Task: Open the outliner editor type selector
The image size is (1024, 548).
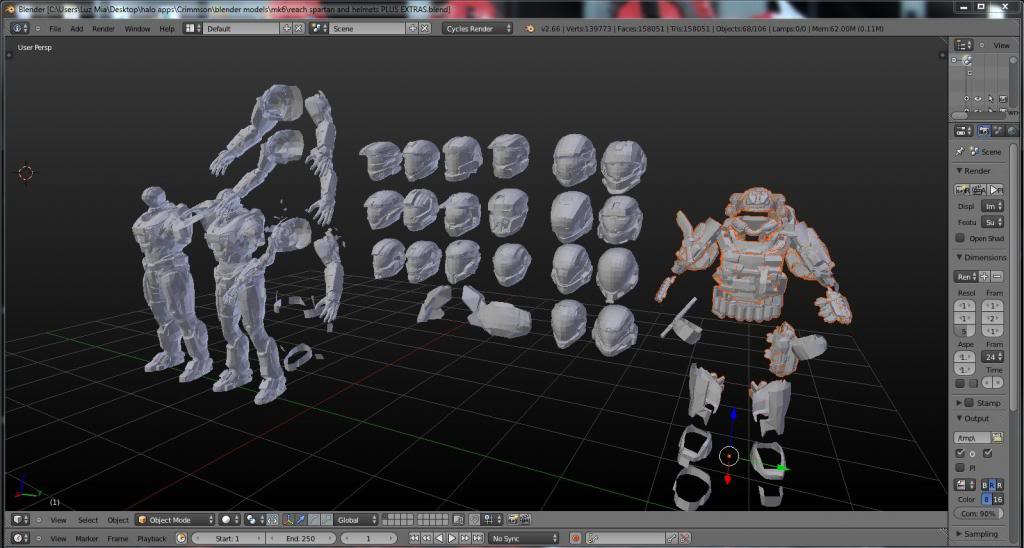Action: pyautogui.click(x=964, y=45)
